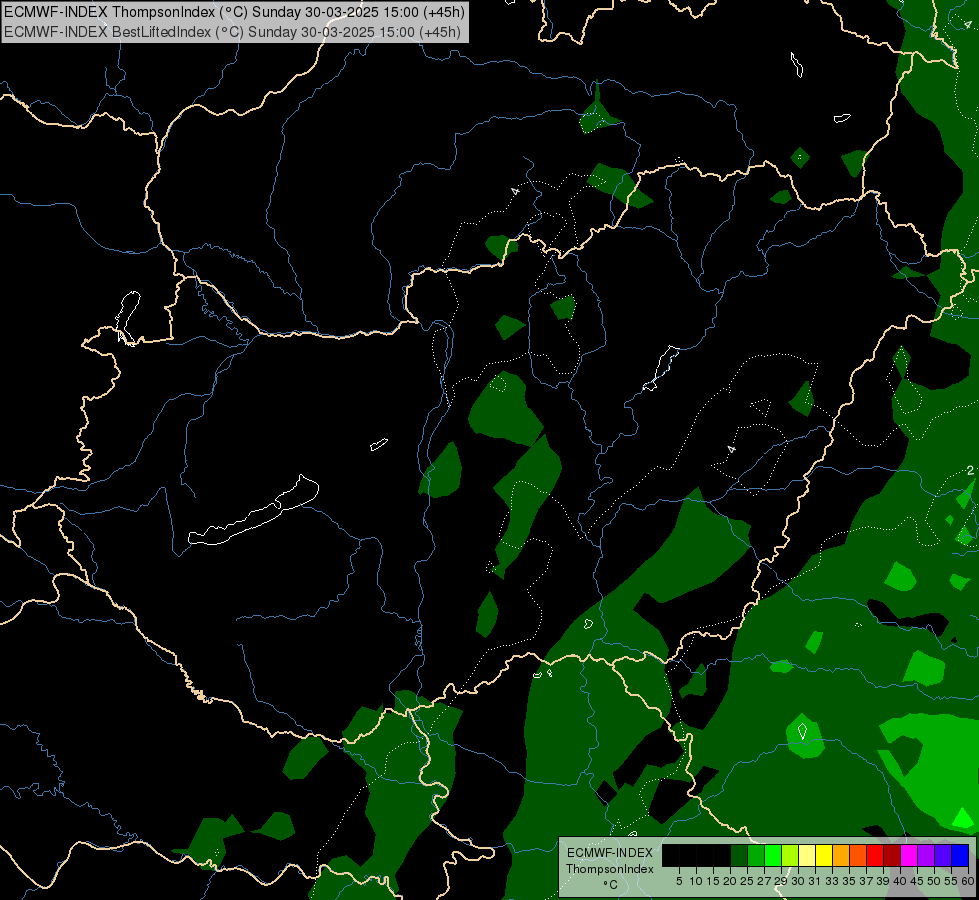979x900 pixels.
Task: Click the indigo 50–55 legend swatch
Action: (x=944, y=855)
